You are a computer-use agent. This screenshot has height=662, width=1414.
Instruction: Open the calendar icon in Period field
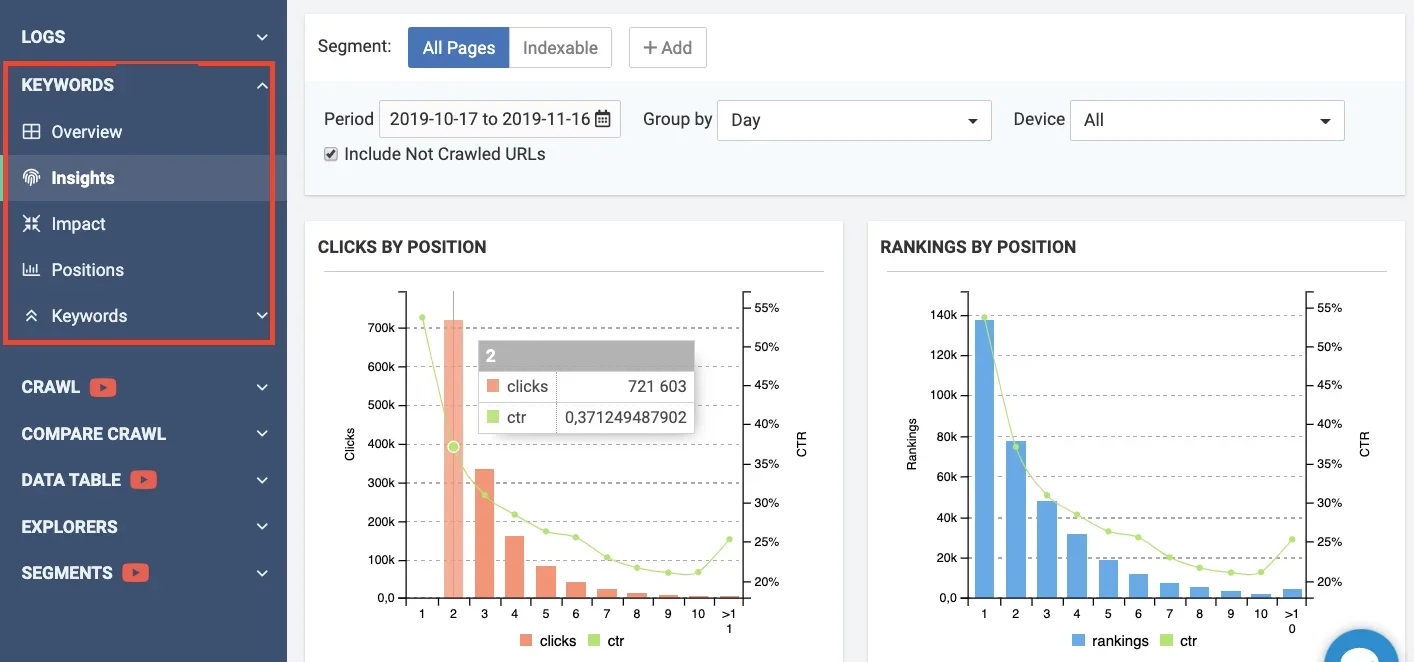pyautogui.click(x=603, y=119)
